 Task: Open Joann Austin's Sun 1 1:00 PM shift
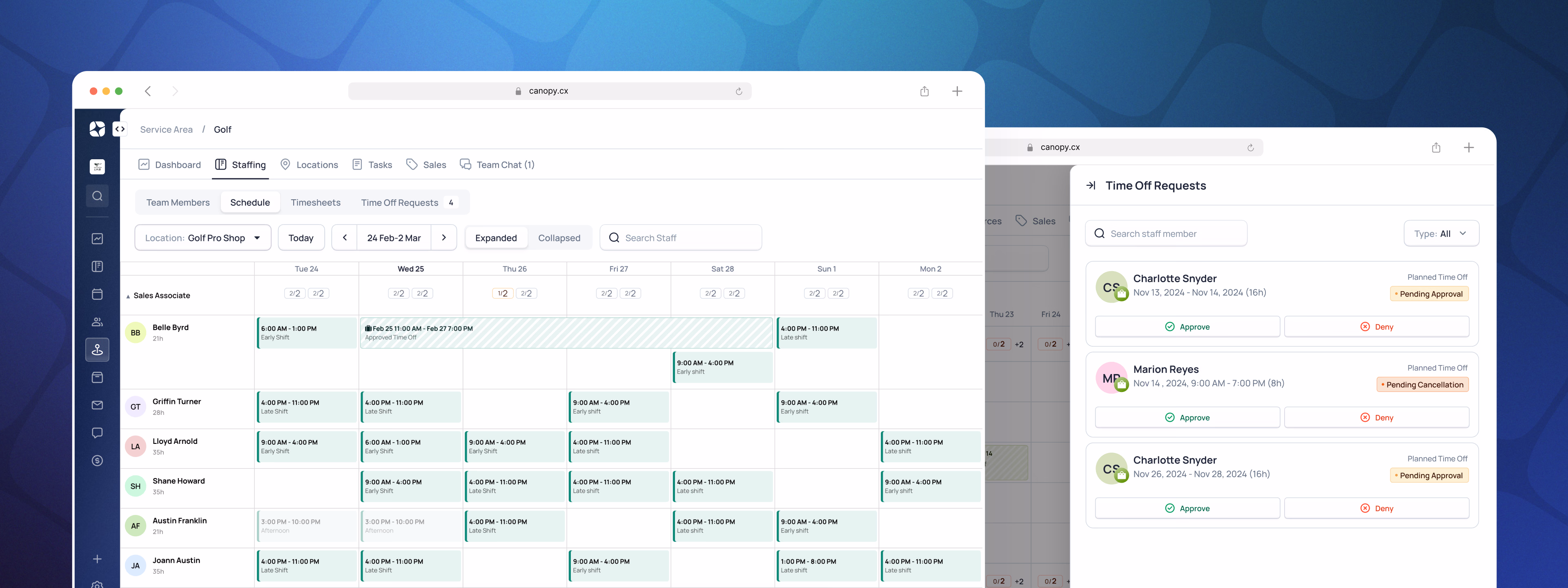[826, 566]
